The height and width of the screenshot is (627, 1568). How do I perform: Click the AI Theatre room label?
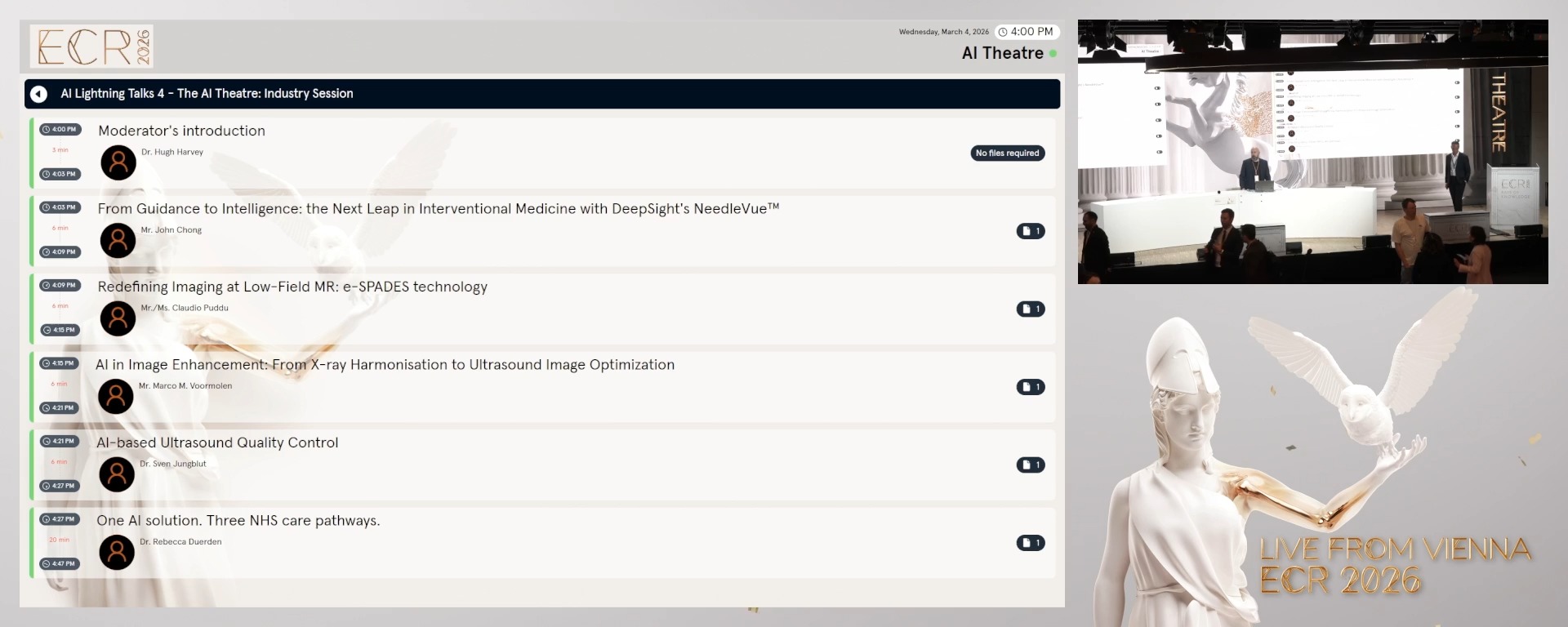pyautogui.click(x=1002, y=53)
